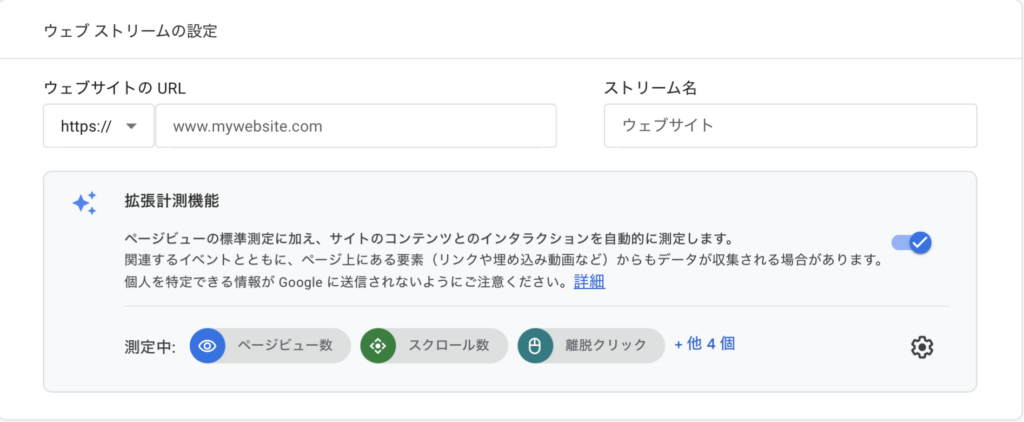The width and height of the screenshot is (1024, 422).
Task: Open enhanced measurement gear settings
Action: [x=922, y=347]
